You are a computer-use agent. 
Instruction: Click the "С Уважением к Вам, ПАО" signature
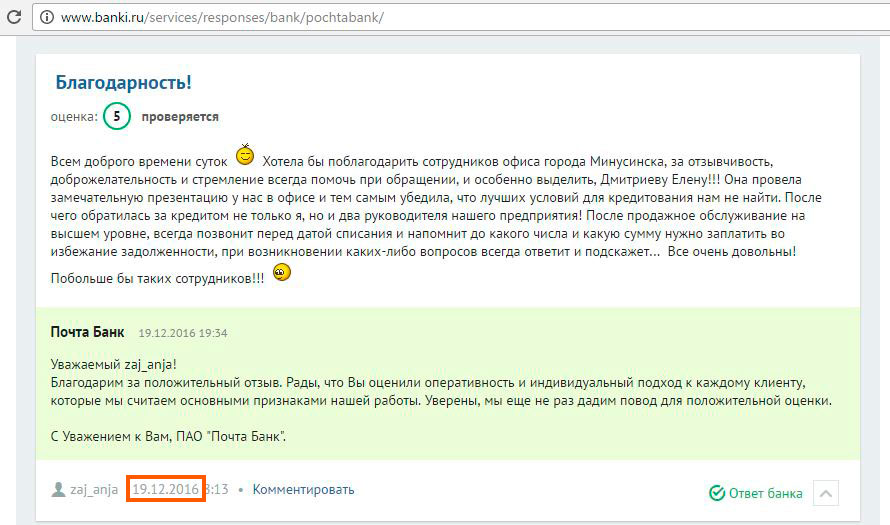[x=169, y=436]
